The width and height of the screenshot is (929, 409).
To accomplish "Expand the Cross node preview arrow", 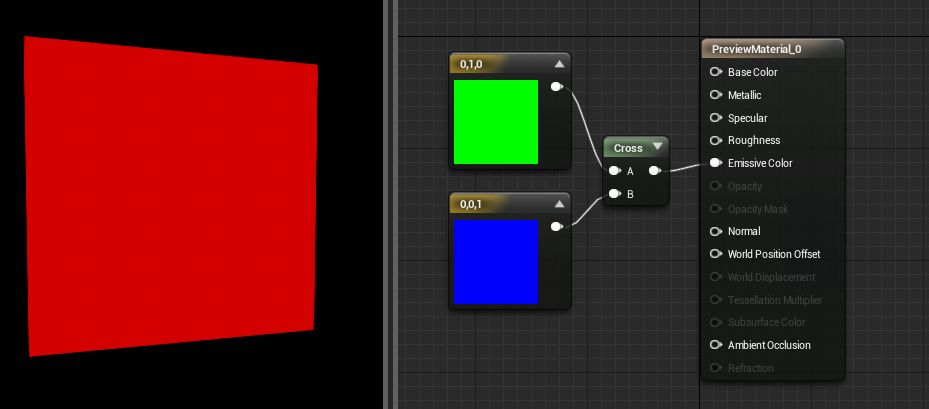I will coord(657,147).
